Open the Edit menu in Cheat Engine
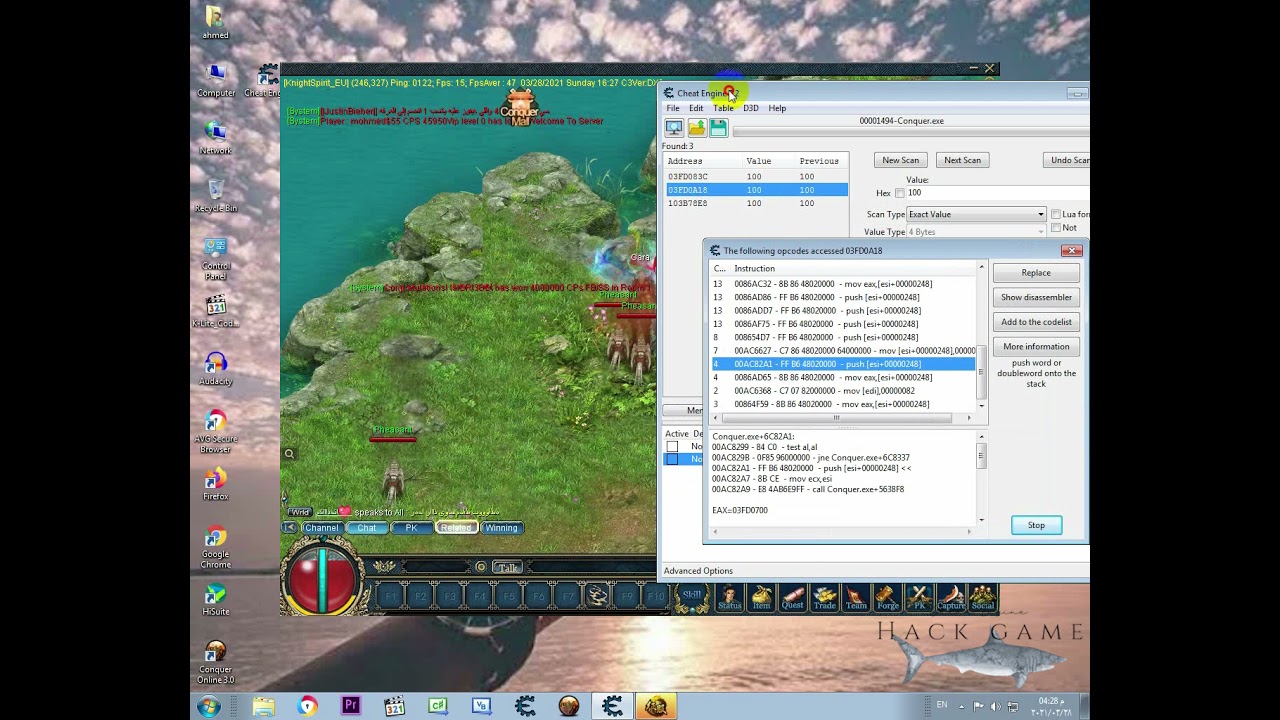This screenshot has height=720, width=1280. click(696, 108)
